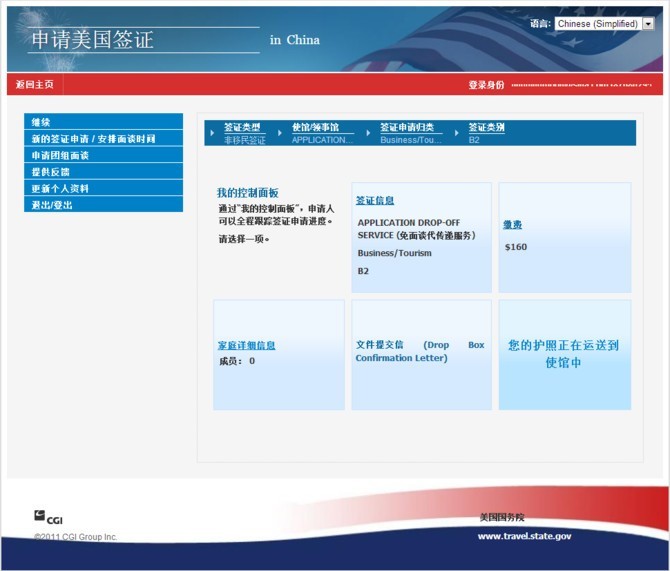The width and height of the screenshot is (670, 571).
Task: Open 新的签证申请 / 安排面谈时间 menu item
Action: (103, 138)
